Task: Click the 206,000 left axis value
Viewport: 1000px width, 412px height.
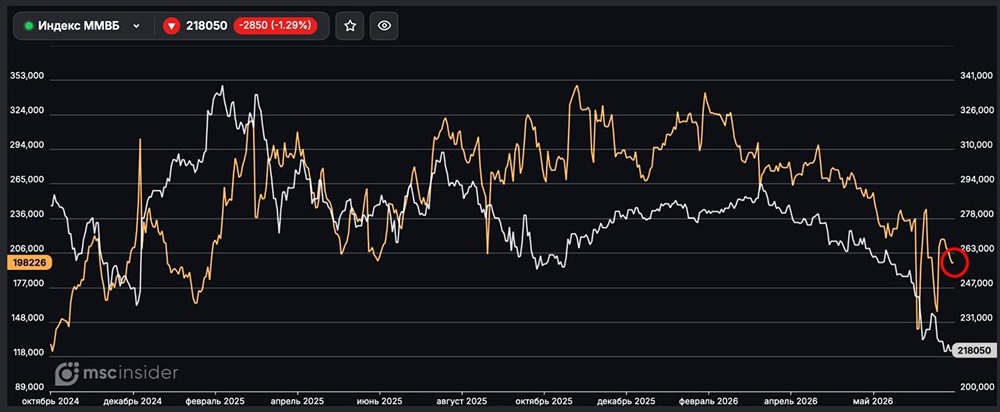Action: click(x=27, y=249)
